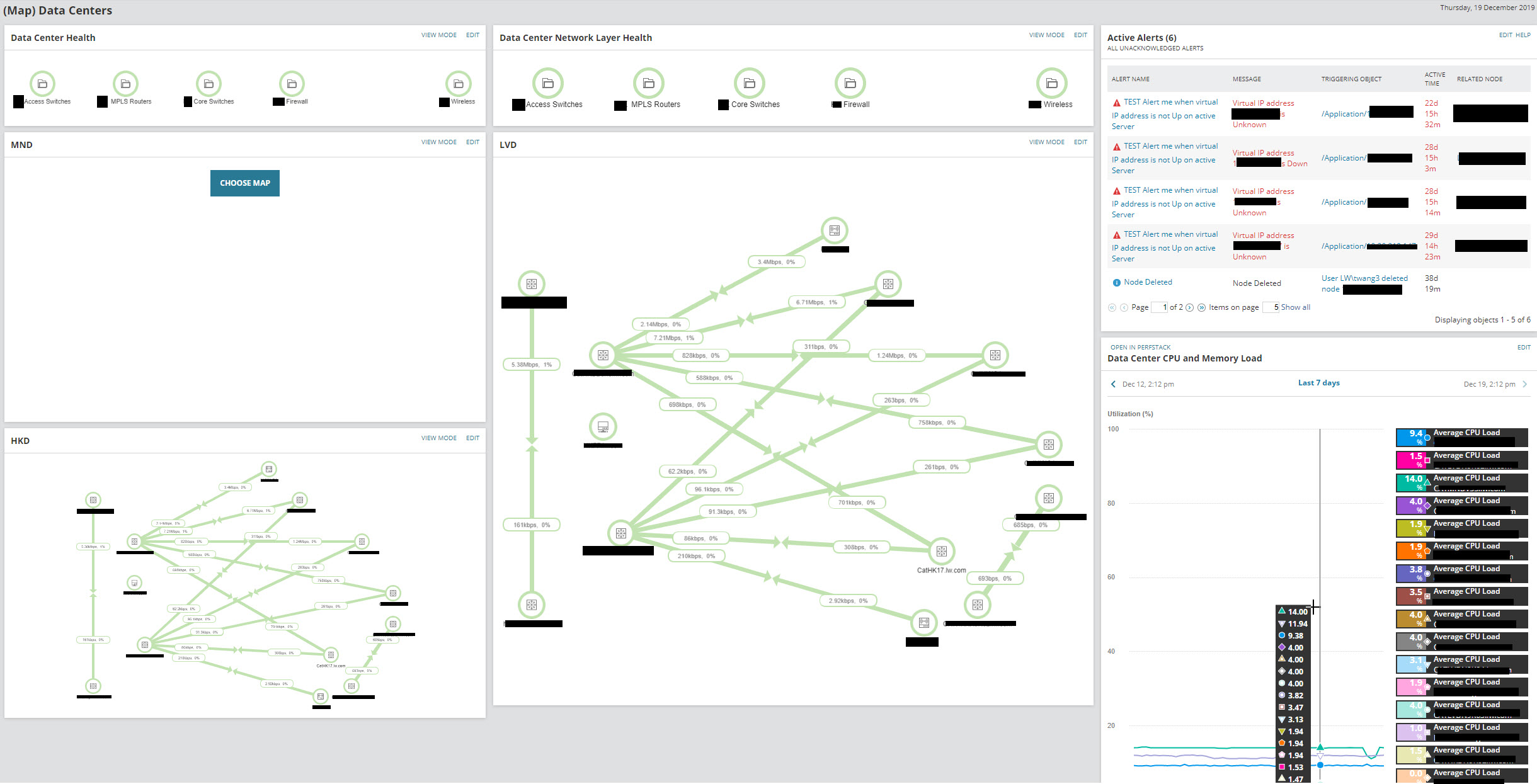Click Edit on the HKD panel
Screen dimensions: 1537x784
point(472,438)
